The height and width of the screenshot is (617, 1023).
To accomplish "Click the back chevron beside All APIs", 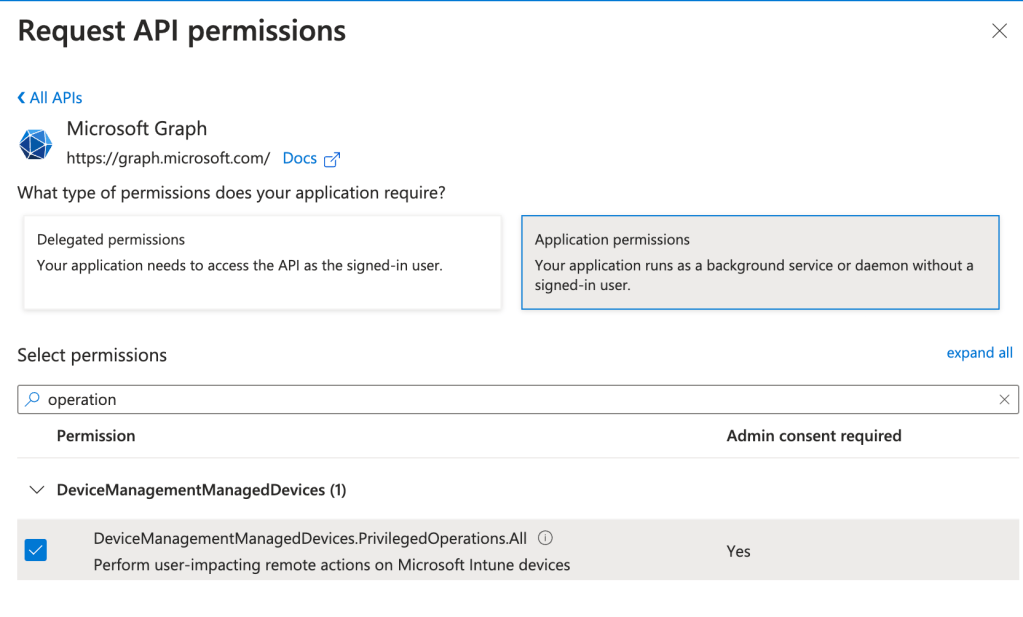I will [x=22, y=98].
